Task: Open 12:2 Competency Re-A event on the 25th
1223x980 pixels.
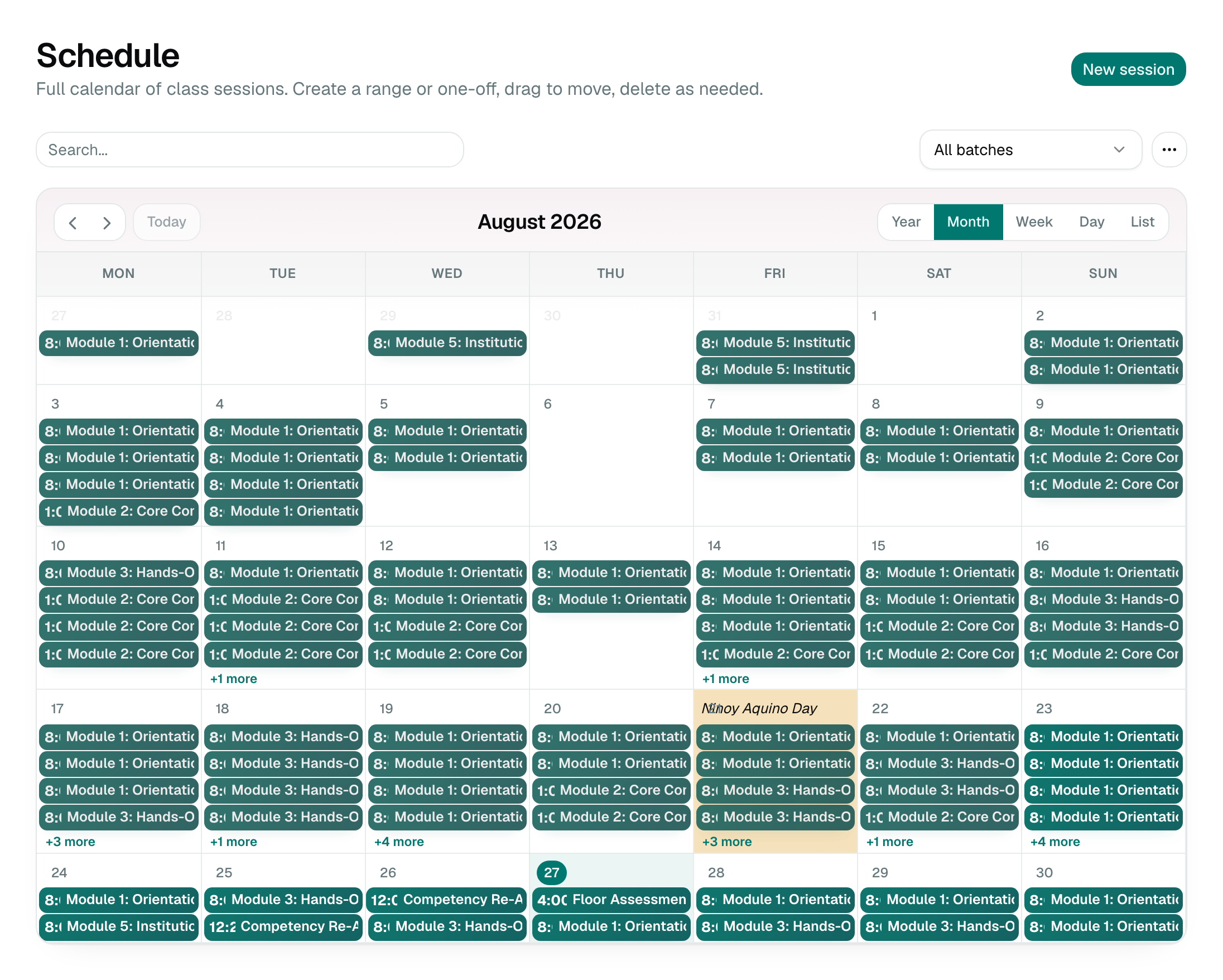Action: (x=283, y=926)
